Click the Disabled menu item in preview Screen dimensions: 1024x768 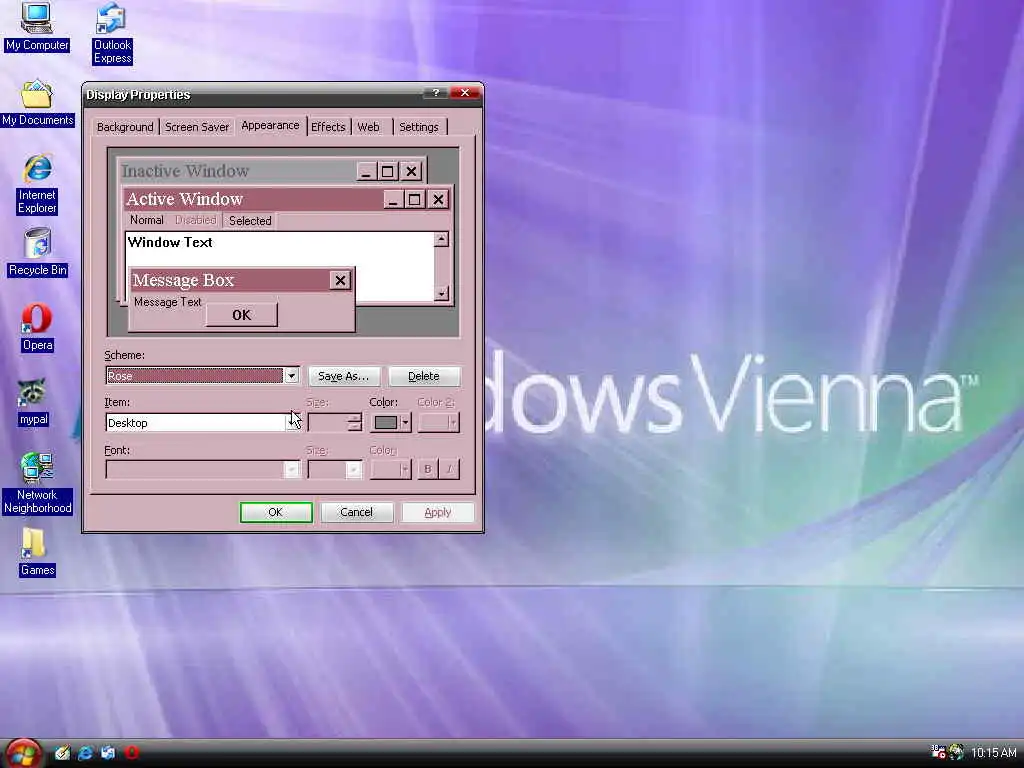click(x=195, y=220)
